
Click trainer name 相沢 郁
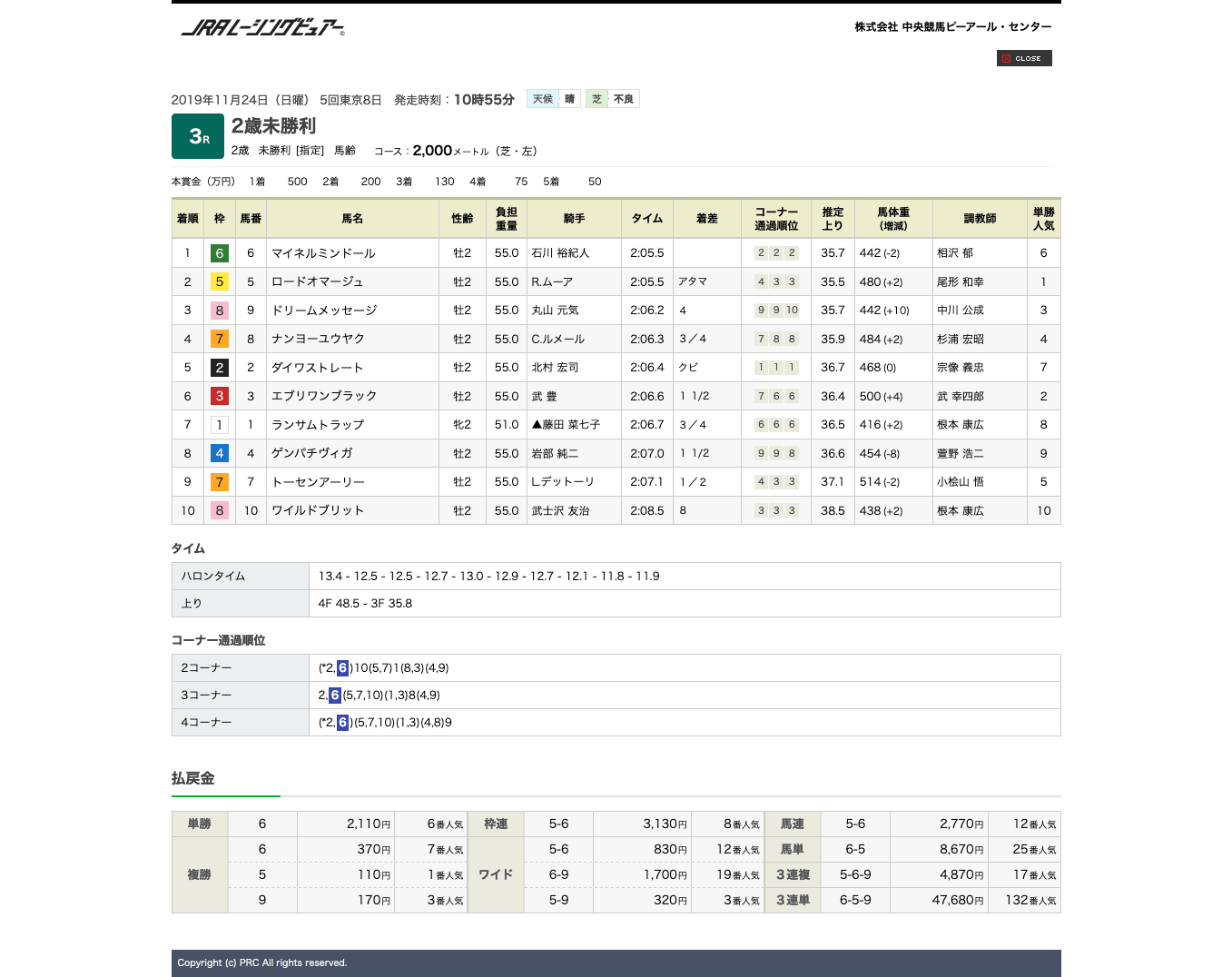pos(955,253)
